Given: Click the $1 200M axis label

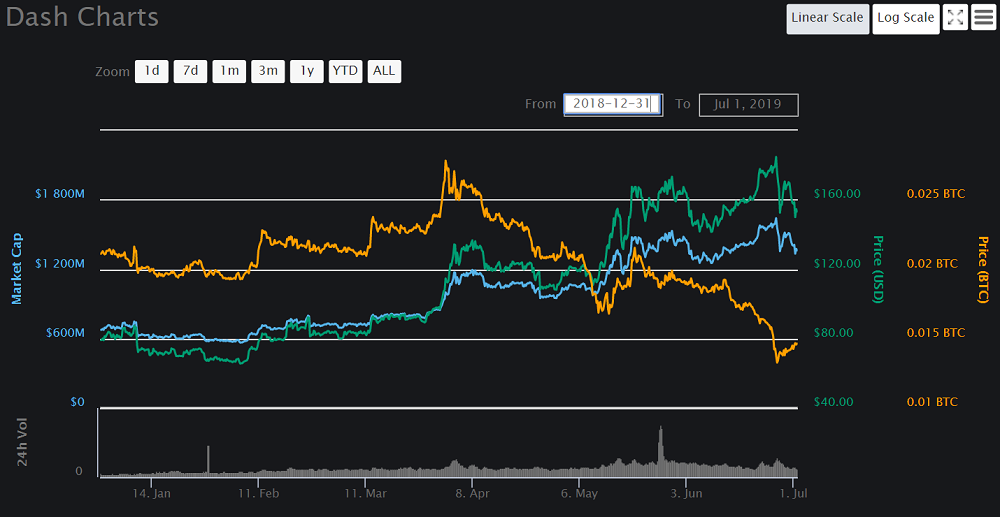Looking at the screenshot, I should pos(60,263).
